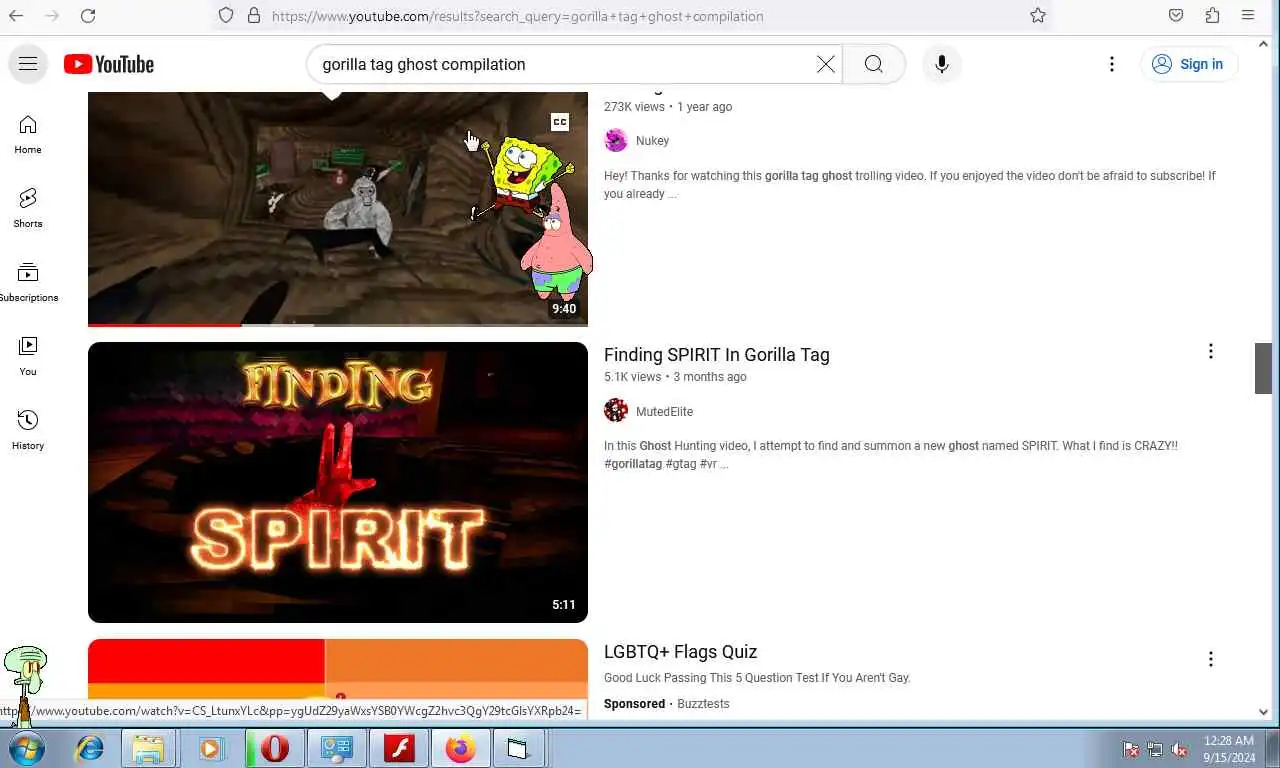This screenshot has height=768, width=1280.
Task: Open Subscriptions in the sidebar
Action: tap(28, 282)
